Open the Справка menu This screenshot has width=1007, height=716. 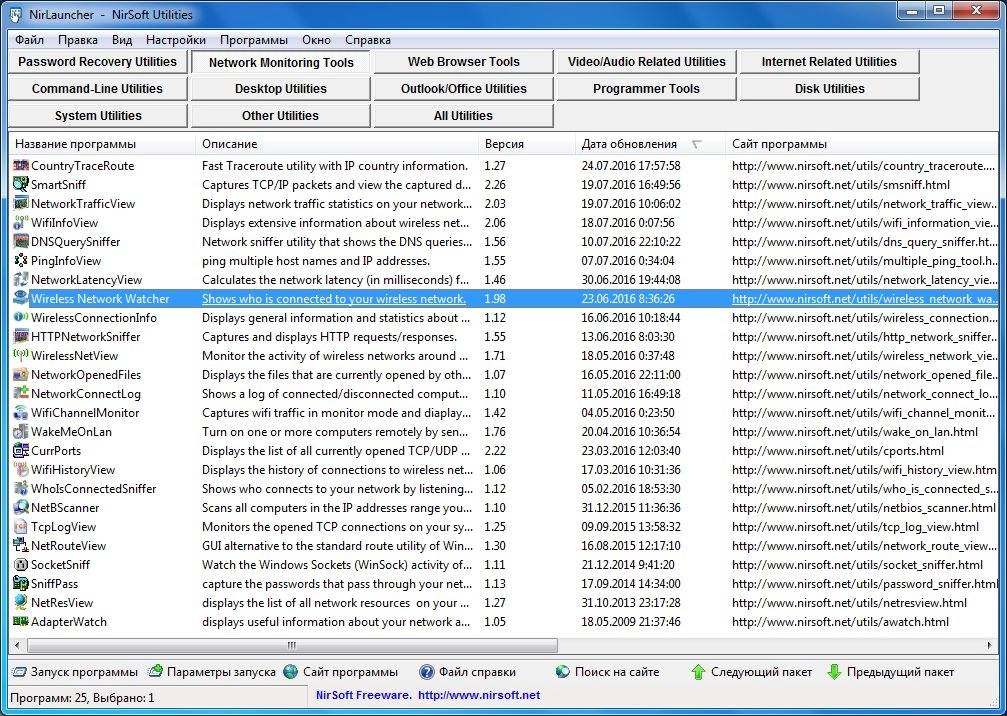tap(368, 40)
